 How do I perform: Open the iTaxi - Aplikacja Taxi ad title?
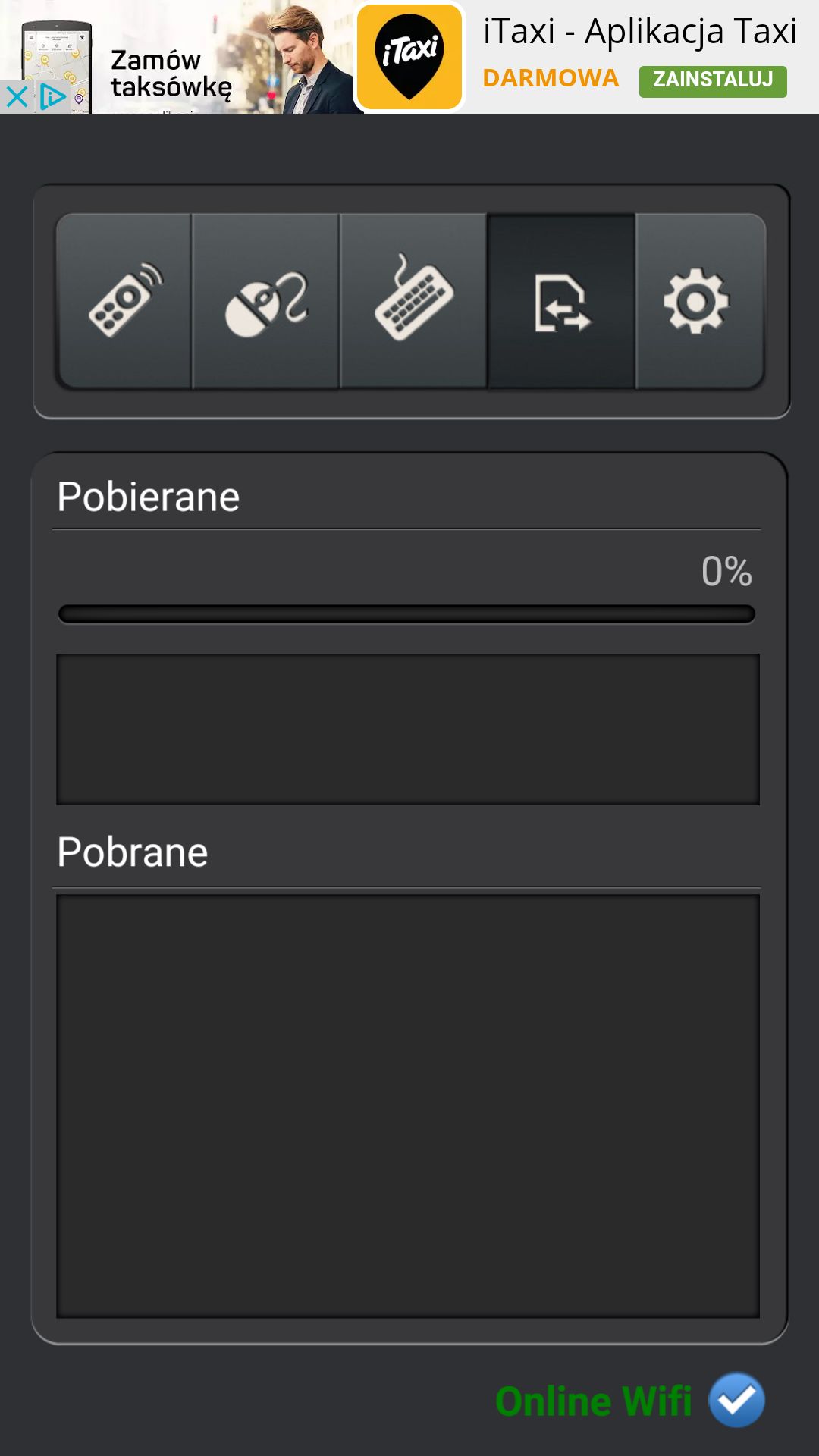pyautogui.click(x=640, y=32)
